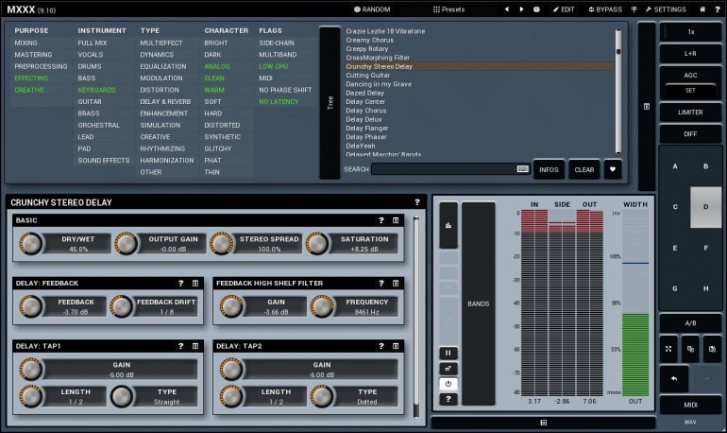Click the Dry/Wet knob
The width and height of the screenshot is (727, 433).
click(x=32, y=243)
